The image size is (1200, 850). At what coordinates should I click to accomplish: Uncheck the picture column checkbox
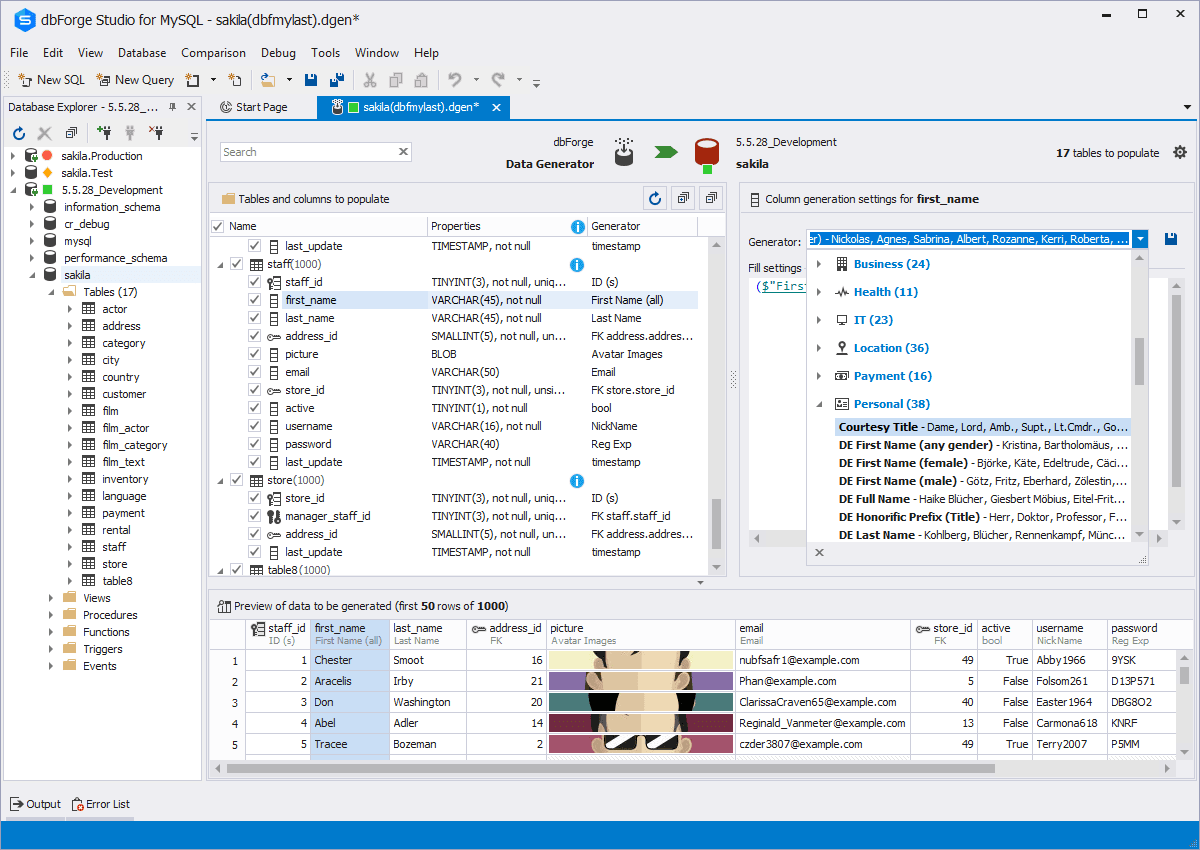coord(255,354)
